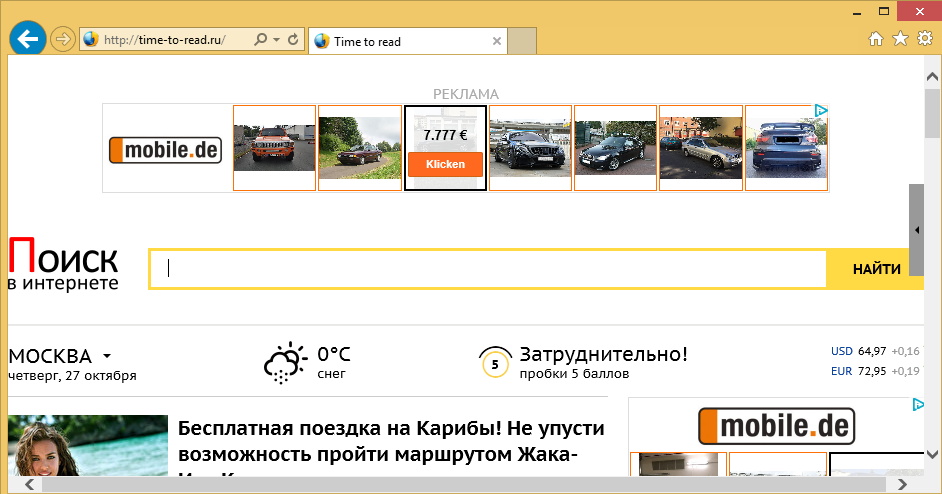Click the browser back arrow button
Screen dimensions: 942x494
point(28,40)
